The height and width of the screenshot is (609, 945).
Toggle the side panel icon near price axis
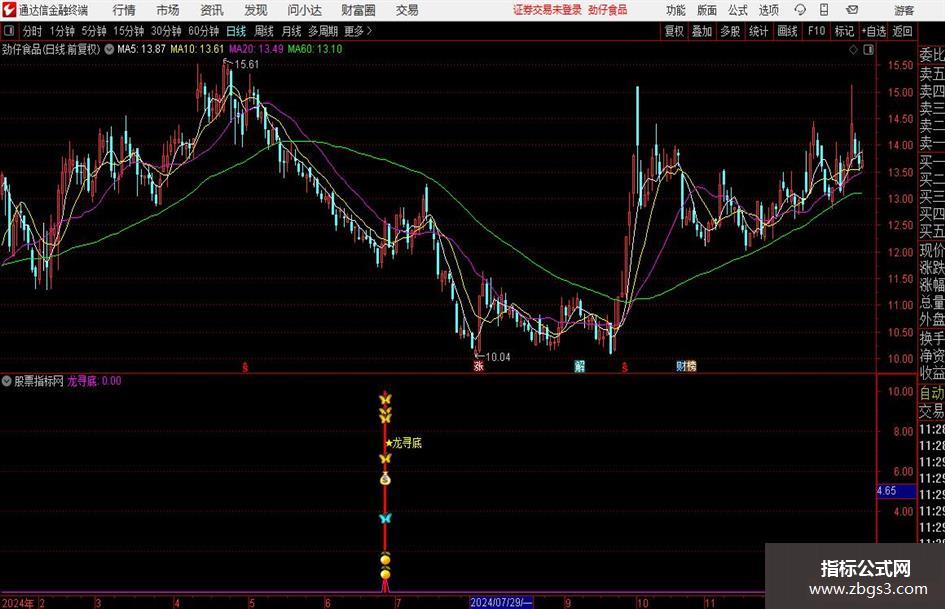click(x=868, y=49)
